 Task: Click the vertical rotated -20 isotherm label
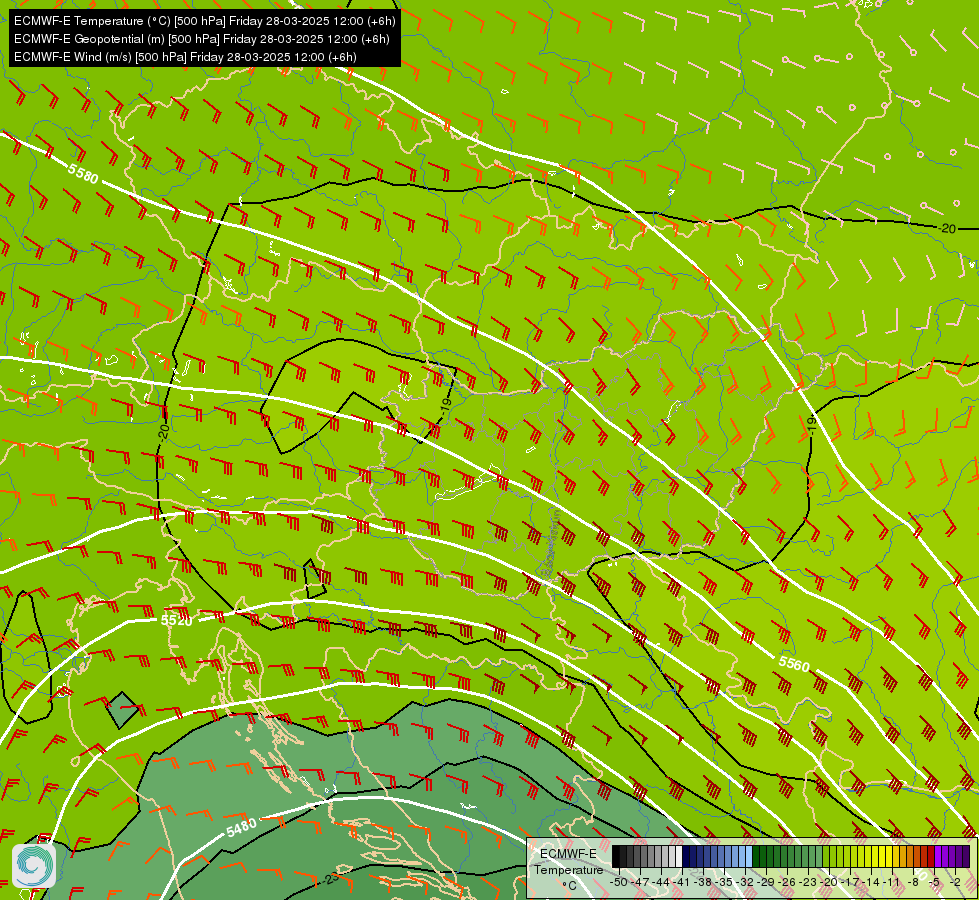(x=164, y=432)
